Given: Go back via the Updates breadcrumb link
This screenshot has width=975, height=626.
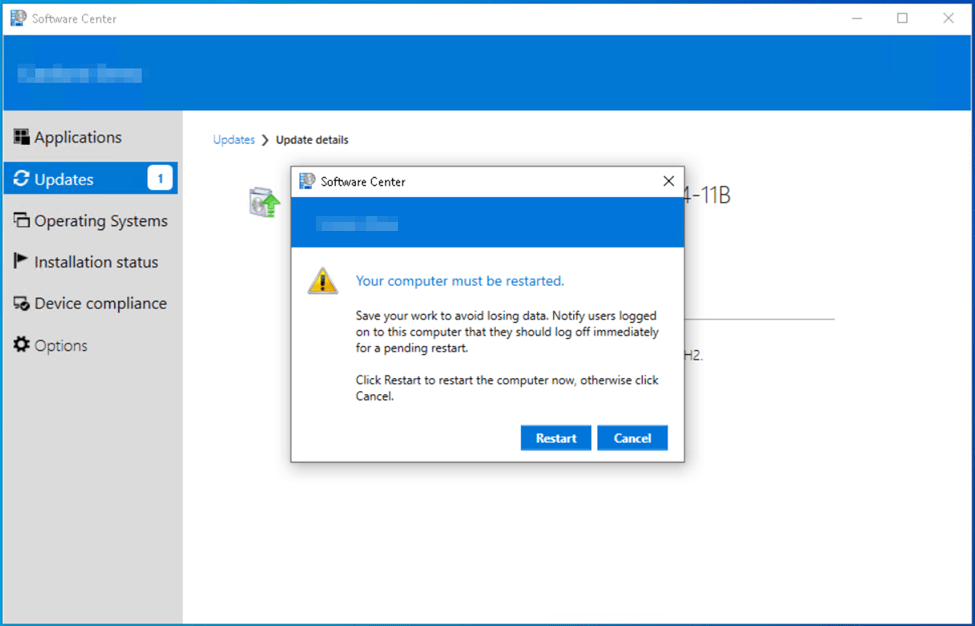Looking at the screenshot, I should [x=234, y=140].
